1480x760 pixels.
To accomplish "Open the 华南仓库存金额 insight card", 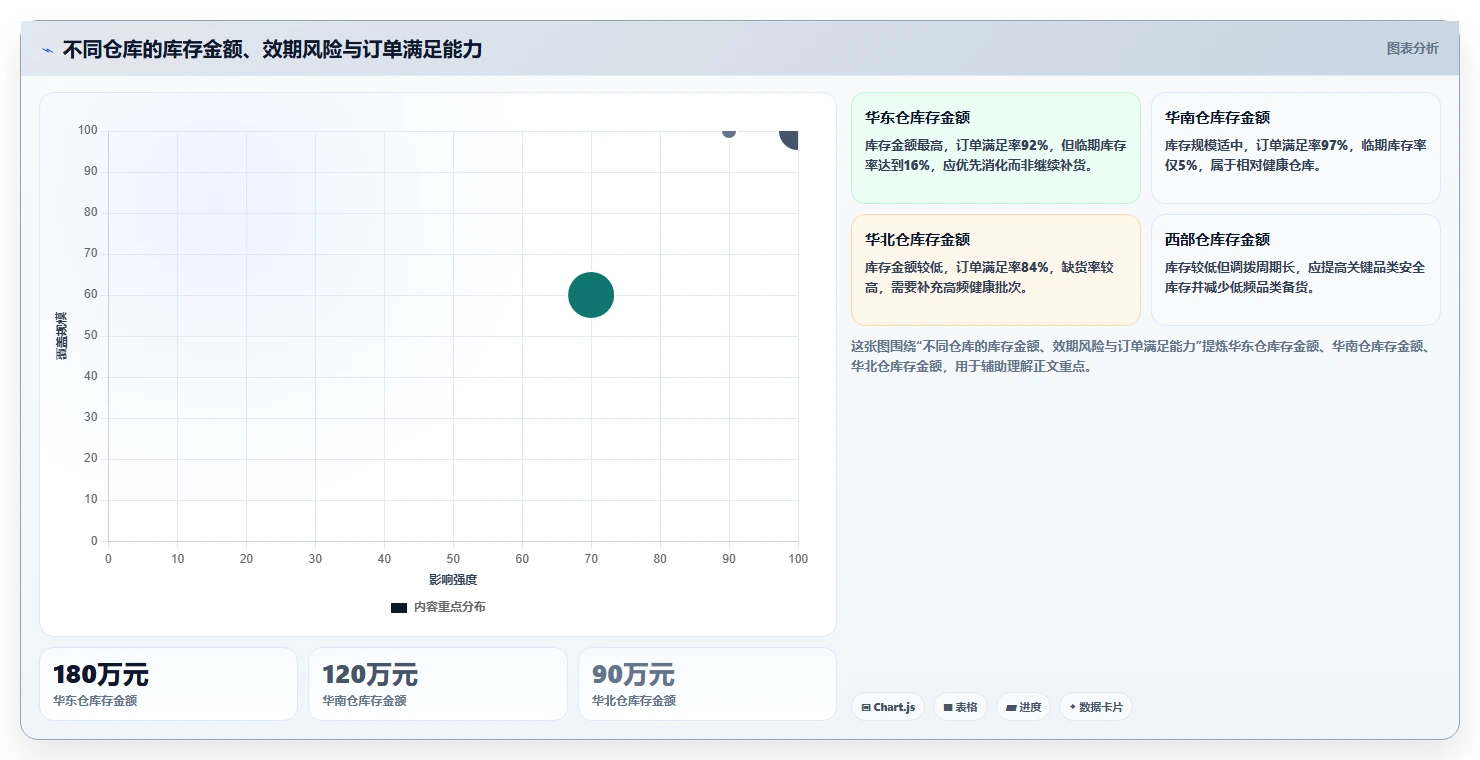I will [x=1295, y=148].
